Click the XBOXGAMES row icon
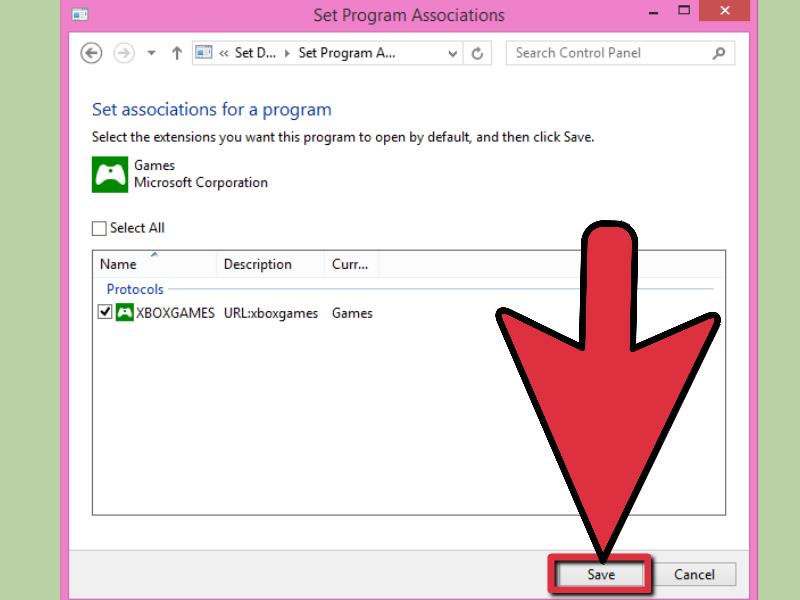The height and width of the screenshot is (600, 800). tap(124, 312)
